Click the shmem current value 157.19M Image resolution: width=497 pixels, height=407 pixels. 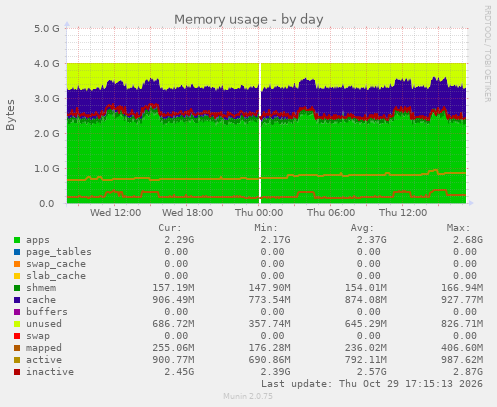coord(173,288)
